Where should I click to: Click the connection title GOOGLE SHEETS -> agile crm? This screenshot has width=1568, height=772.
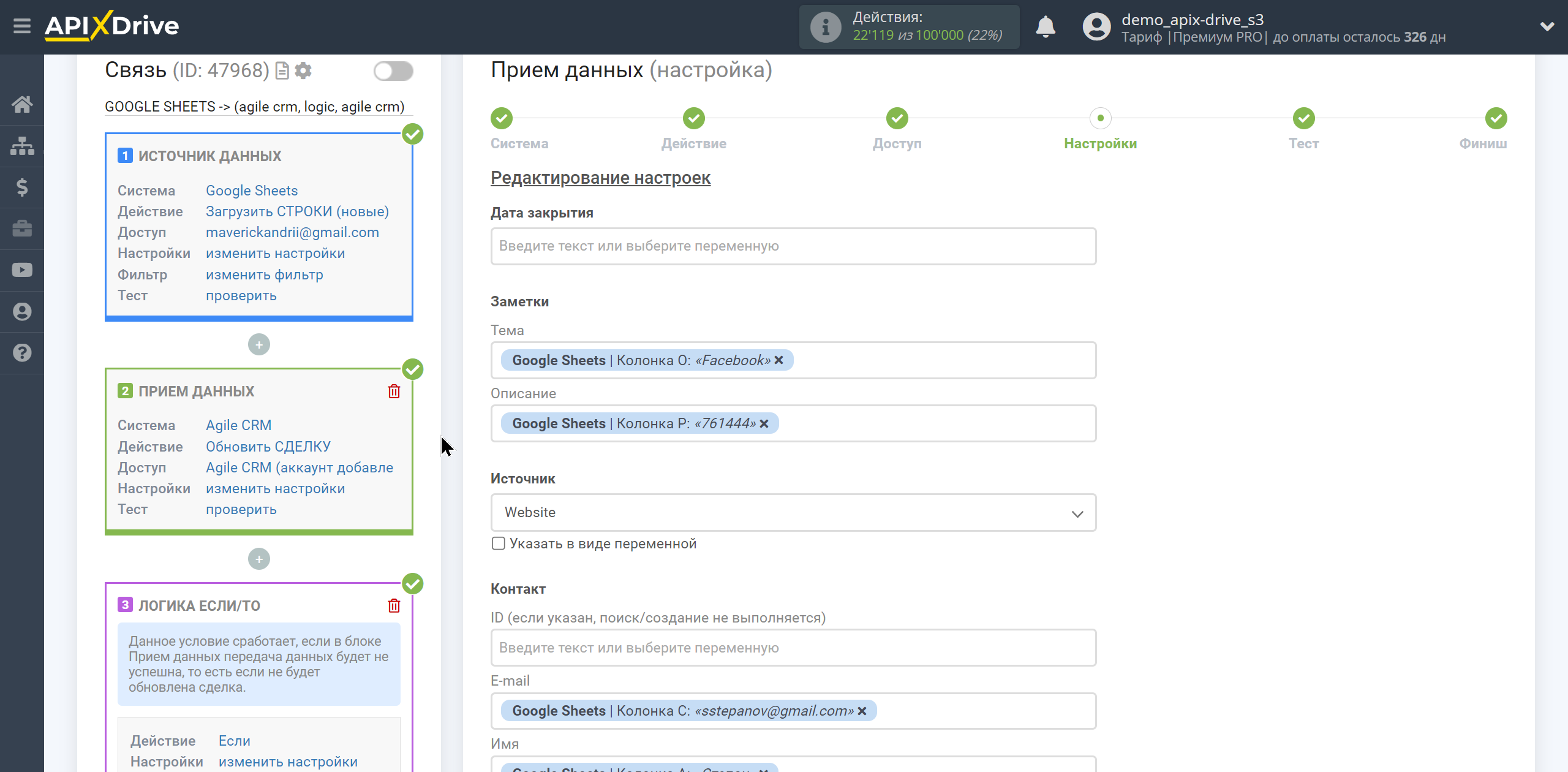255,107
